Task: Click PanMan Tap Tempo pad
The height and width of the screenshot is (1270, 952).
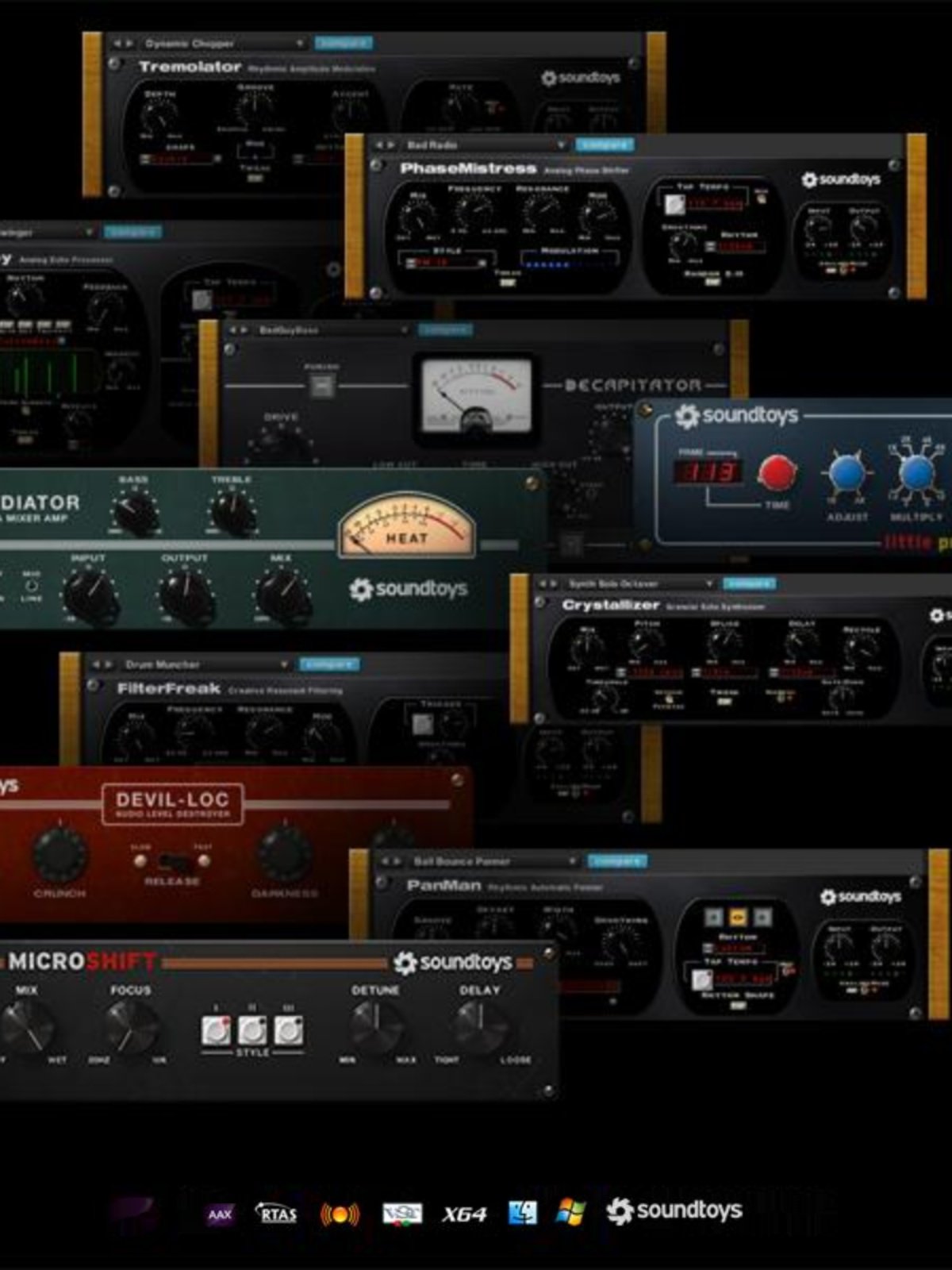Action: (x=702, y=980)
